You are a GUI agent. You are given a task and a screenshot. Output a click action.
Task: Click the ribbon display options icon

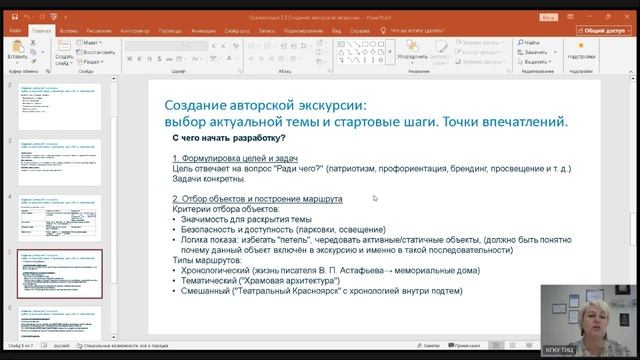tap(570, 17)
